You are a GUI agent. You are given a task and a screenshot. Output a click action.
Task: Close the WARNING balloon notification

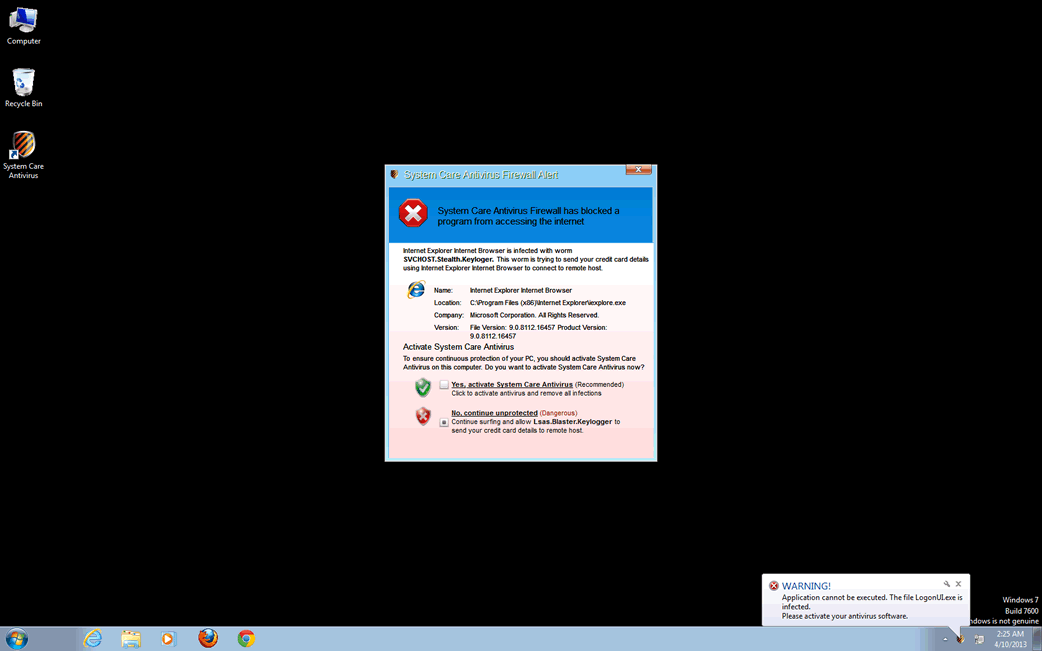958,584
